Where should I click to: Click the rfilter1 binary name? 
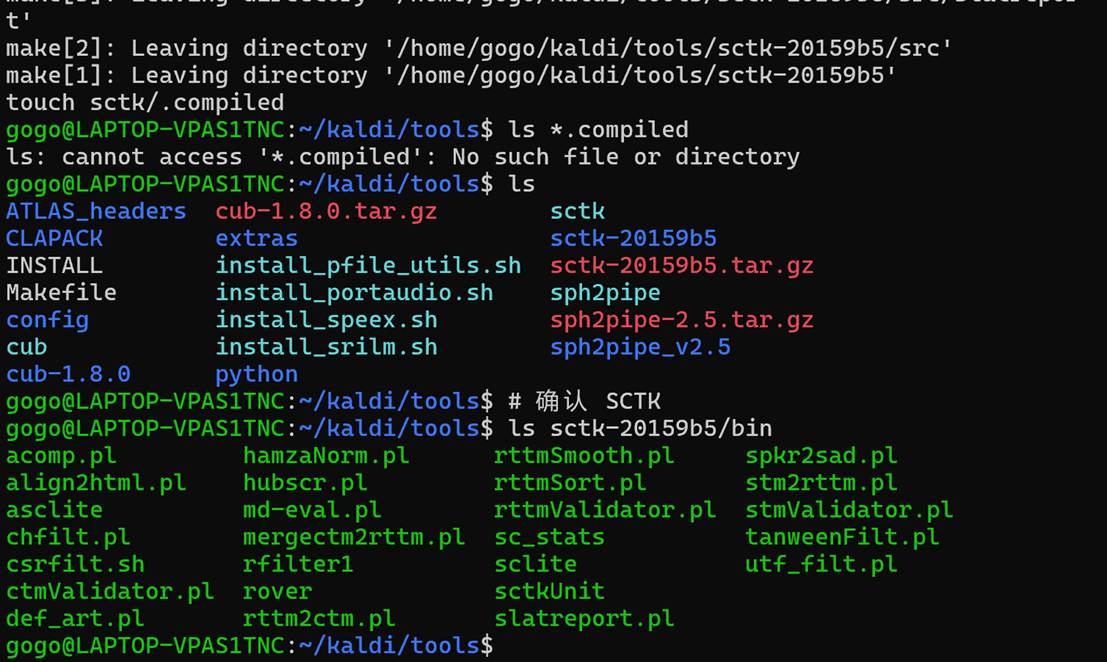pos(298,564)
